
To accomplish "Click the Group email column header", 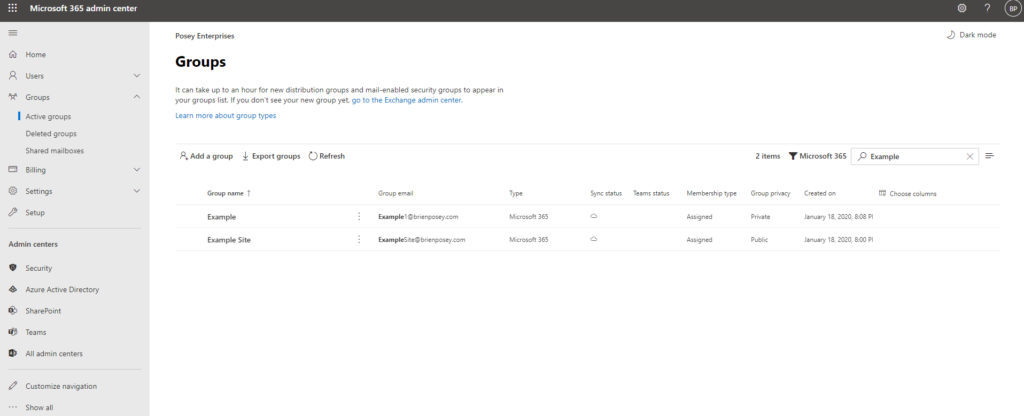I will point(395,193).
